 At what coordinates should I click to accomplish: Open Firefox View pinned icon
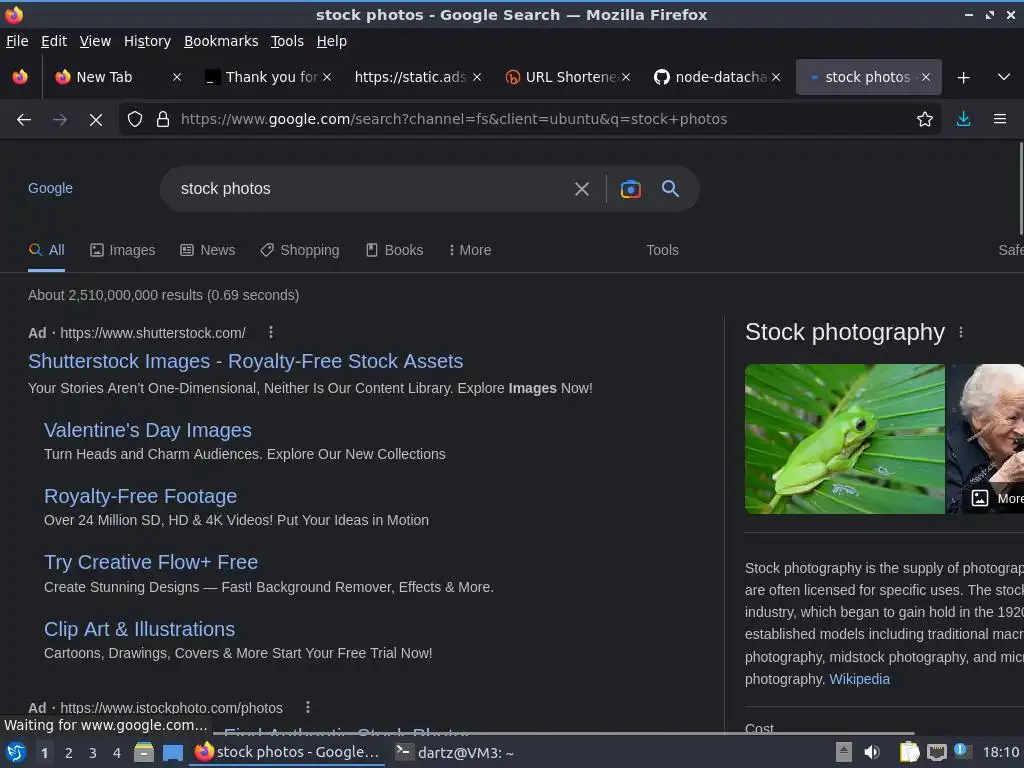[x=20, y=77]
